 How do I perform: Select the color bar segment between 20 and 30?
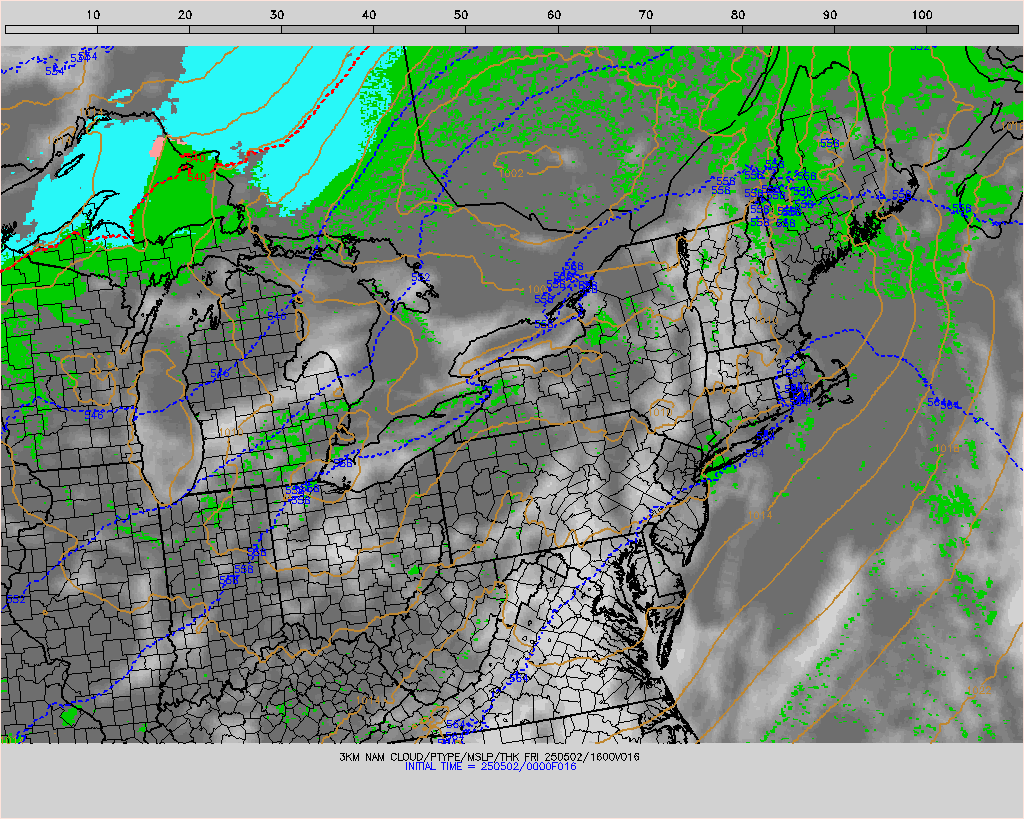point(236,29)
